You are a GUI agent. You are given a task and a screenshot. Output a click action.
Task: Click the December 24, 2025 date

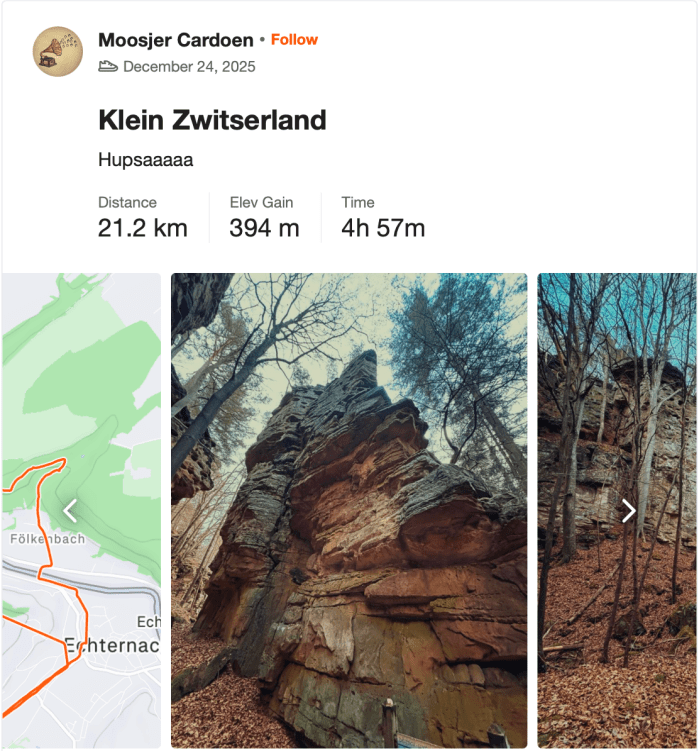189,67
